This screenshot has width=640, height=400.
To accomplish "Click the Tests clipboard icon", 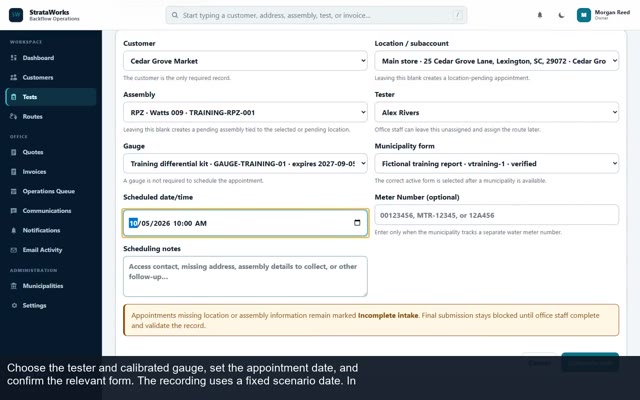I will [x=13, y=97].
